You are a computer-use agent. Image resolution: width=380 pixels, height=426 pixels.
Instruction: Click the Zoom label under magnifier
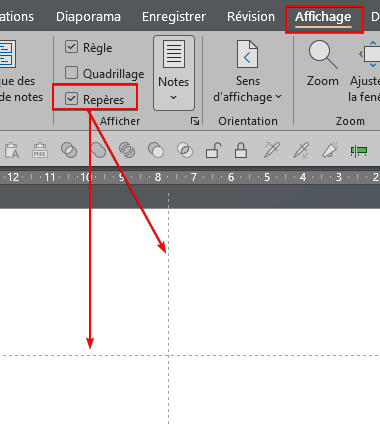pyautogui.click(x=322, y=81)
